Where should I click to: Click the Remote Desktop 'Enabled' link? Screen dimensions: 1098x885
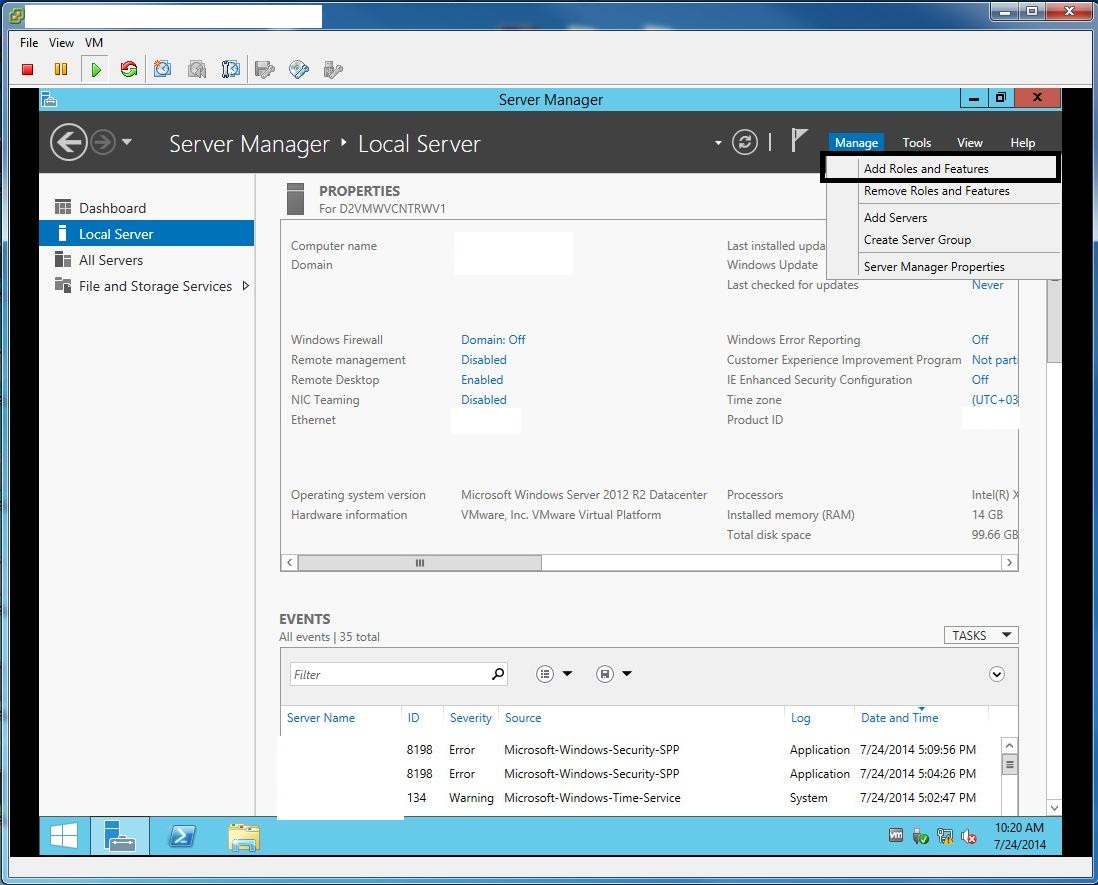(x=482, y=380)
